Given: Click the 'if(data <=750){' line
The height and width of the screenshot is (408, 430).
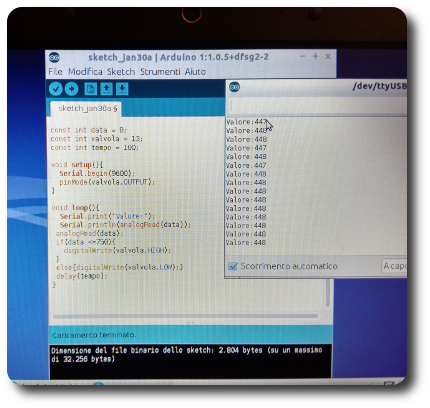Looking at the screenshot, I should click(x=86, y=242).
